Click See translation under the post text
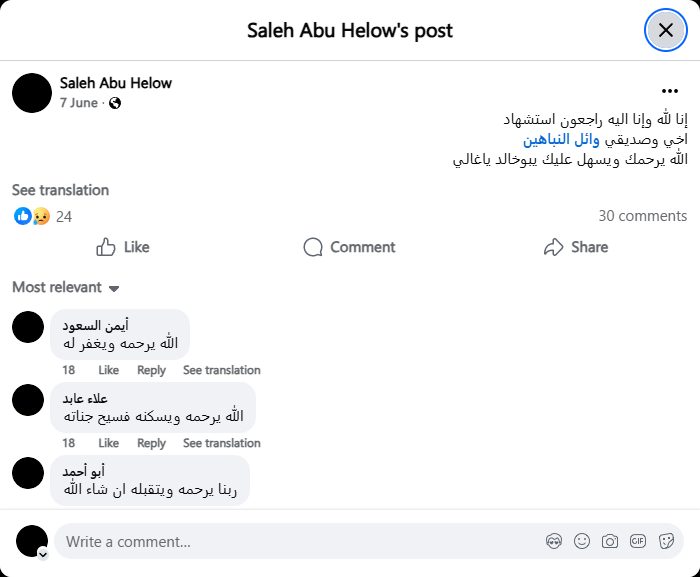 point(60,190)
